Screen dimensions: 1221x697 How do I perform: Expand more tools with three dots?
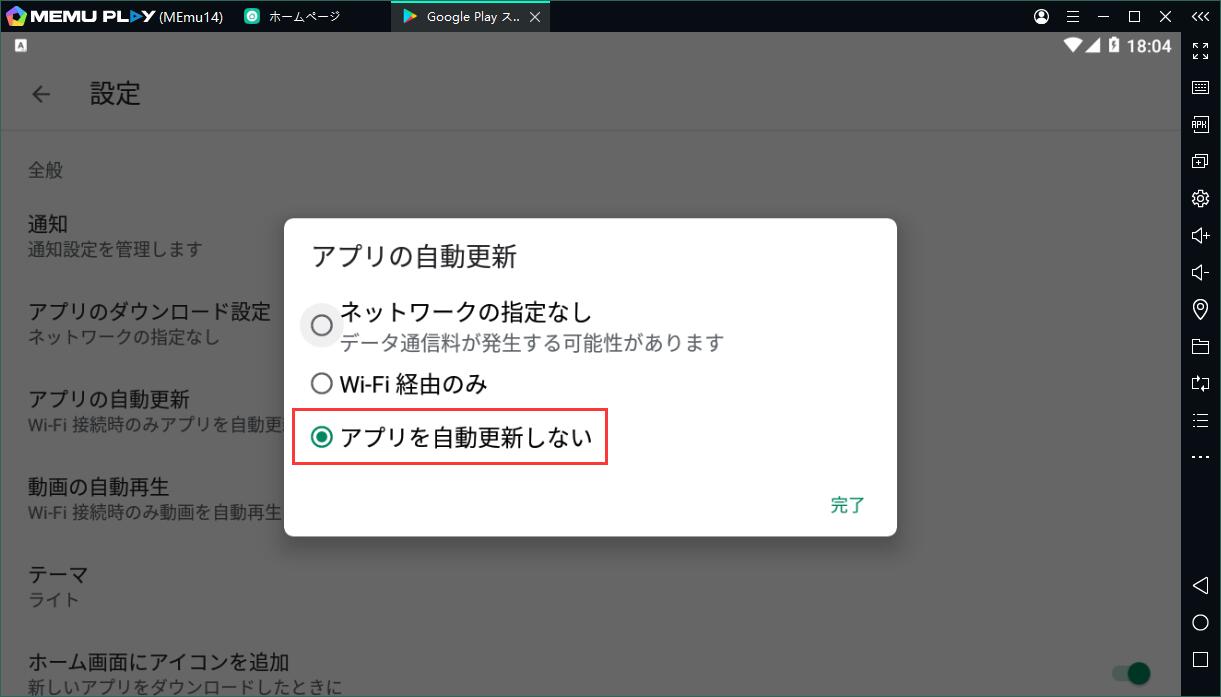point(1200,457)
